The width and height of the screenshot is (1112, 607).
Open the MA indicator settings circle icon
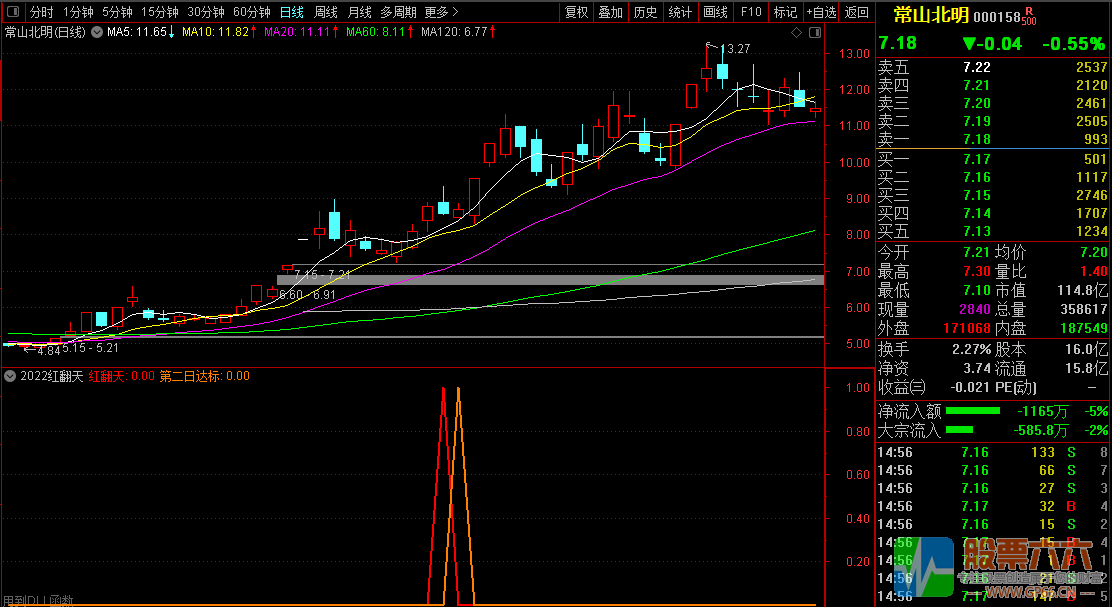pos(96,32)
